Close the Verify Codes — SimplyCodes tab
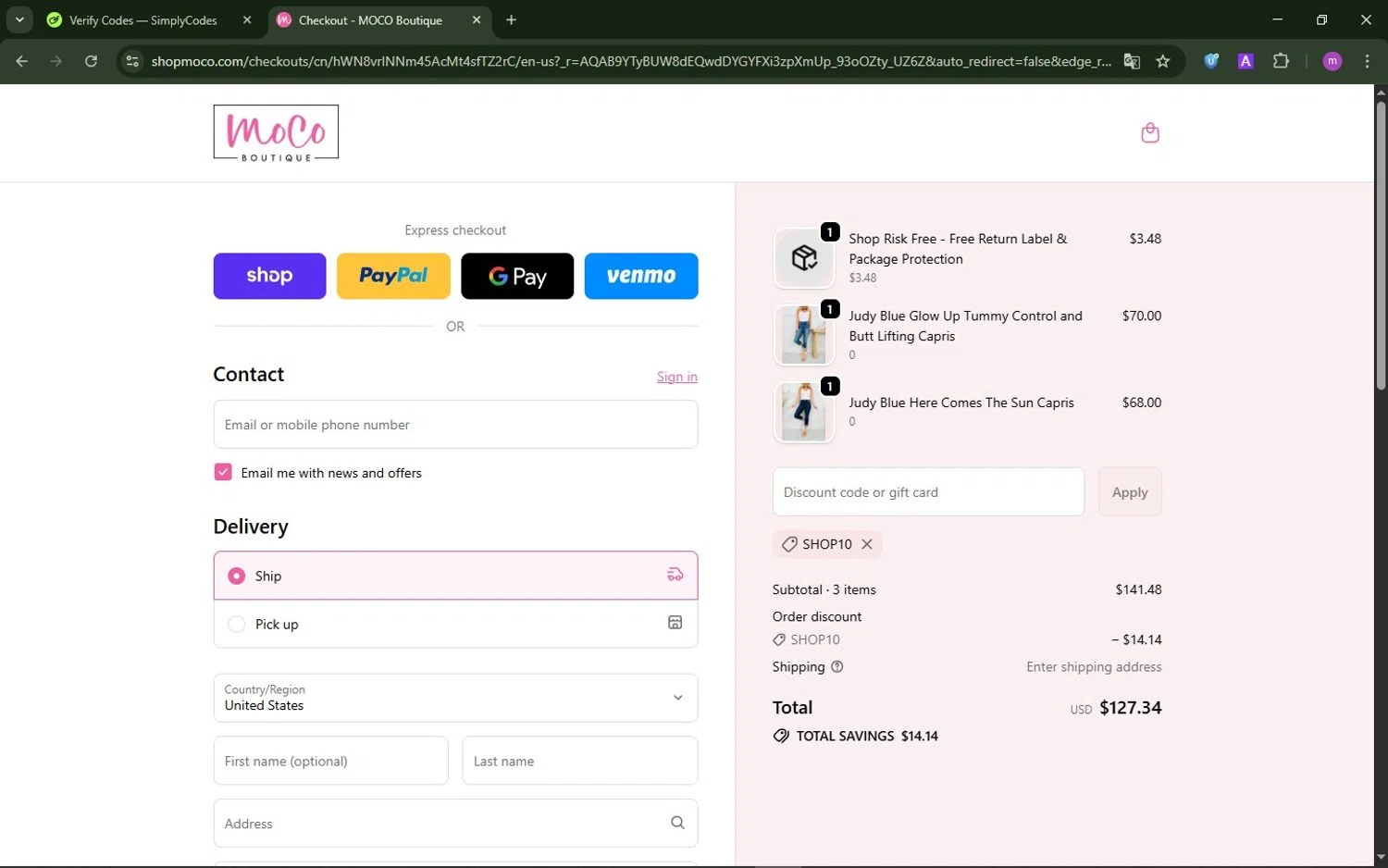 tap(247, 19)
